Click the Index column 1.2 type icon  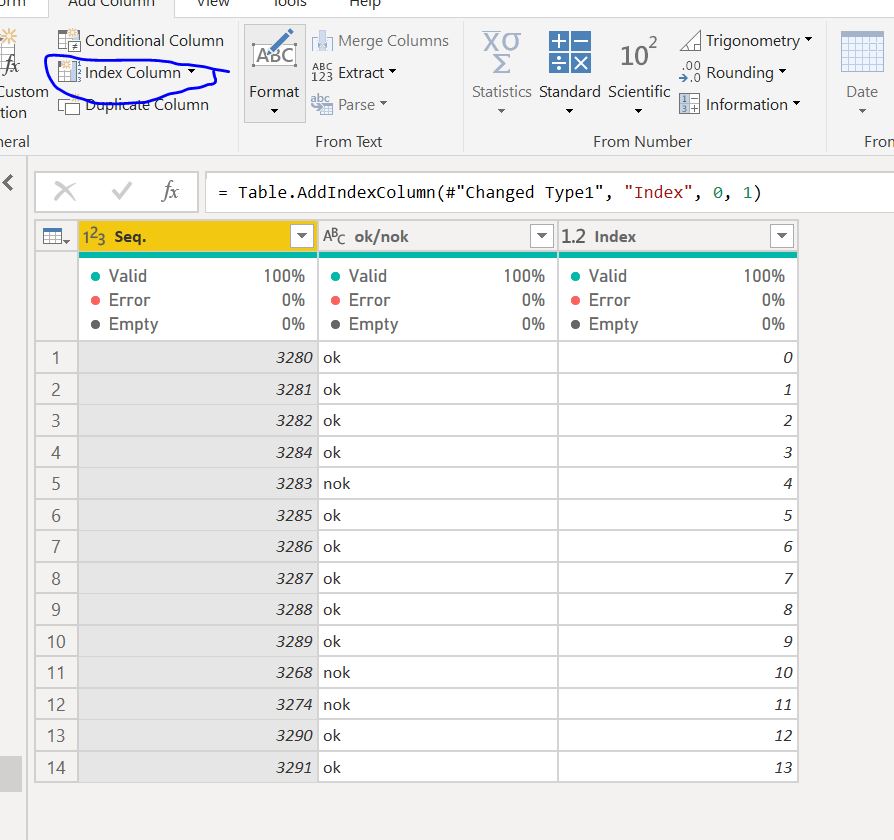point(573,236)
